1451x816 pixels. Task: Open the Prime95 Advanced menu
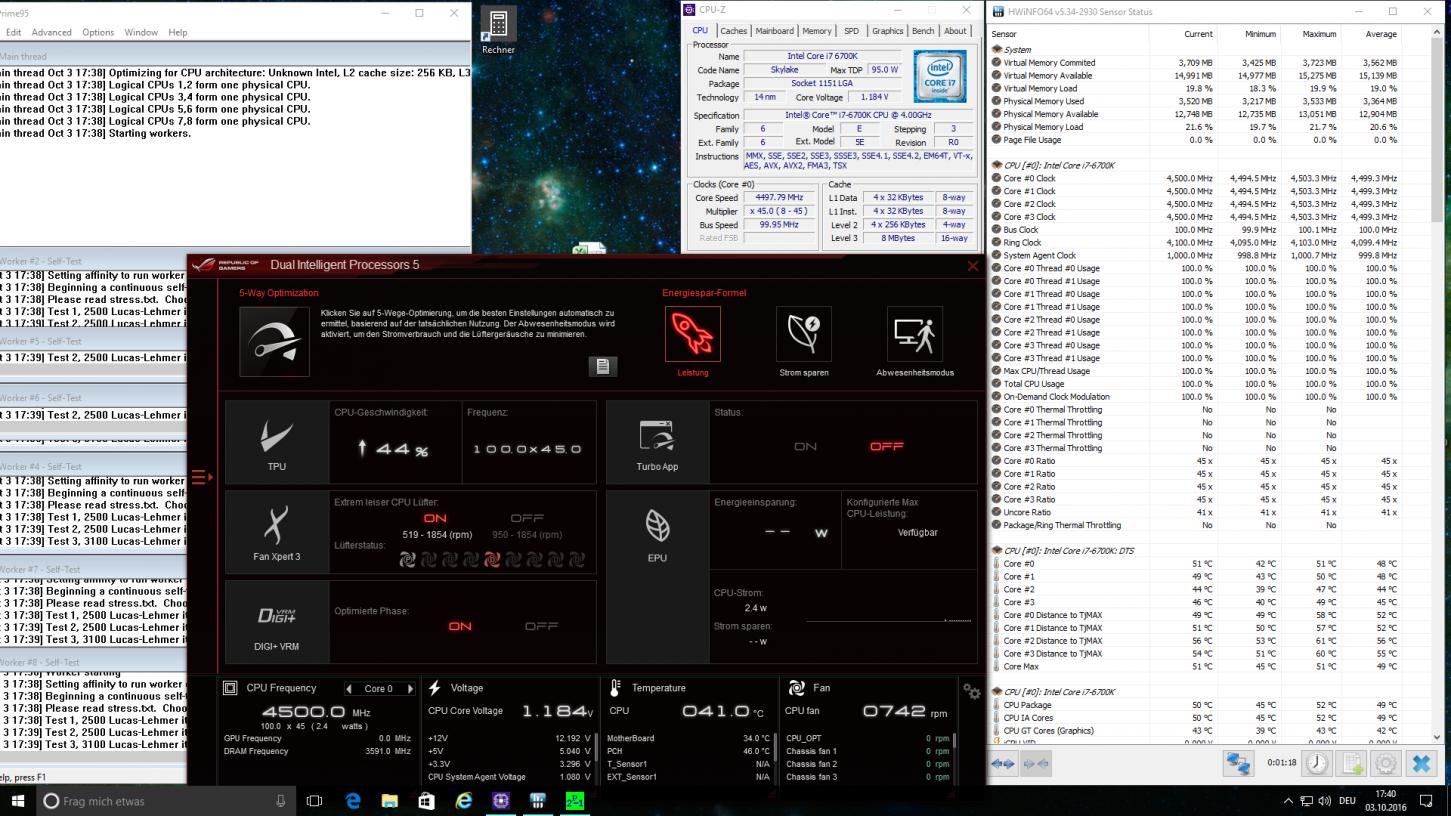[52, 32]
